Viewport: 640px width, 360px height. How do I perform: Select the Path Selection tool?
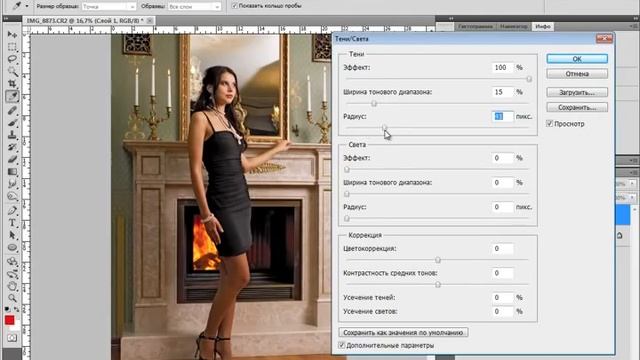click(x=12, y=235)
